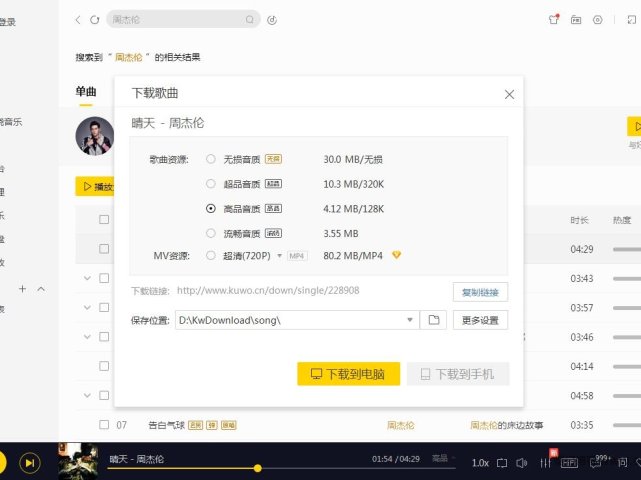The height and width of the screenshot is (480, 641).
Task: Expand the 03:57 song row chevron
Action: pos(87,307)
